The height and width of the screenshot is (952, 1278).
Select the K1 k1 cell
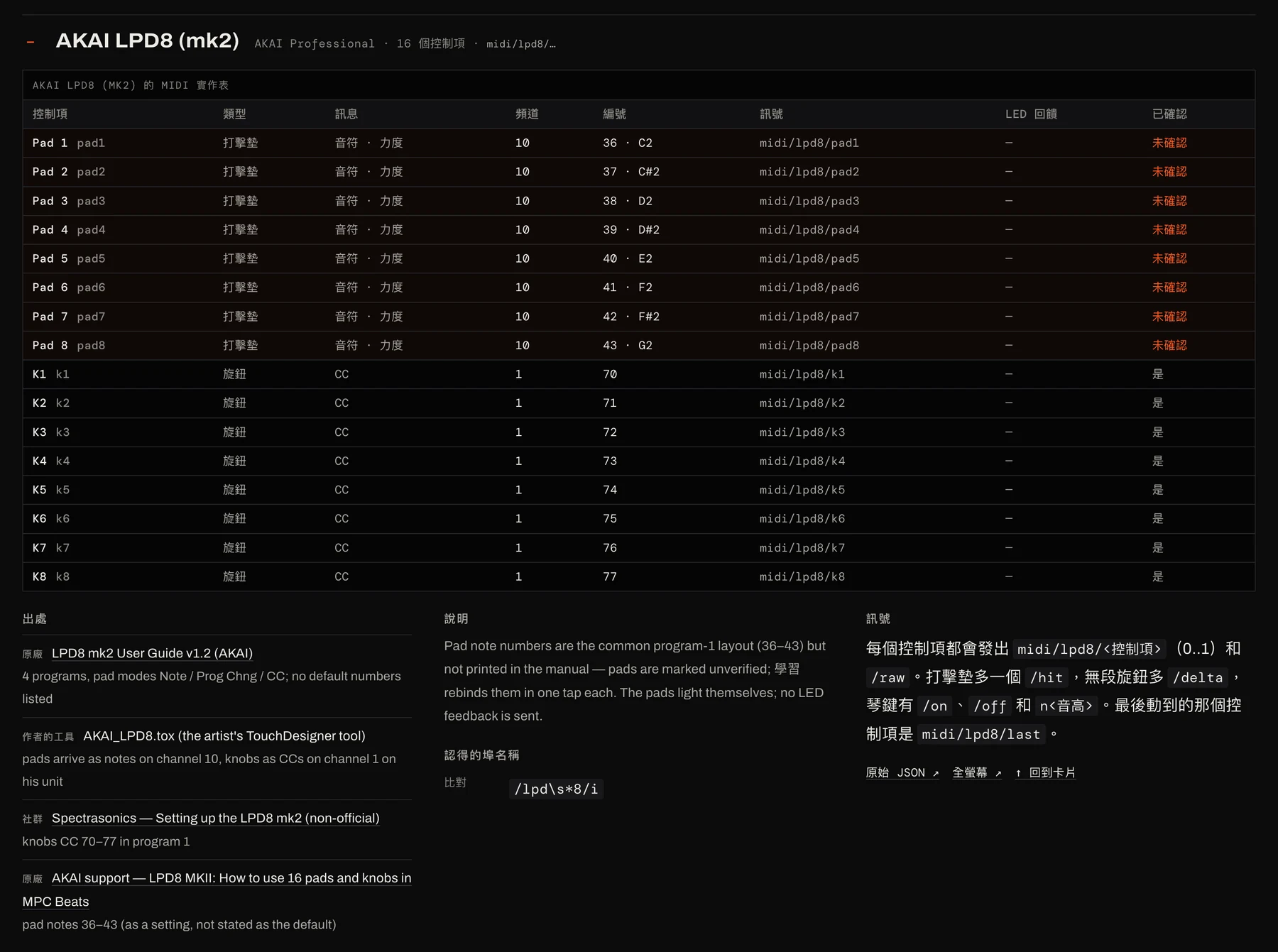(x=51, y=374)
